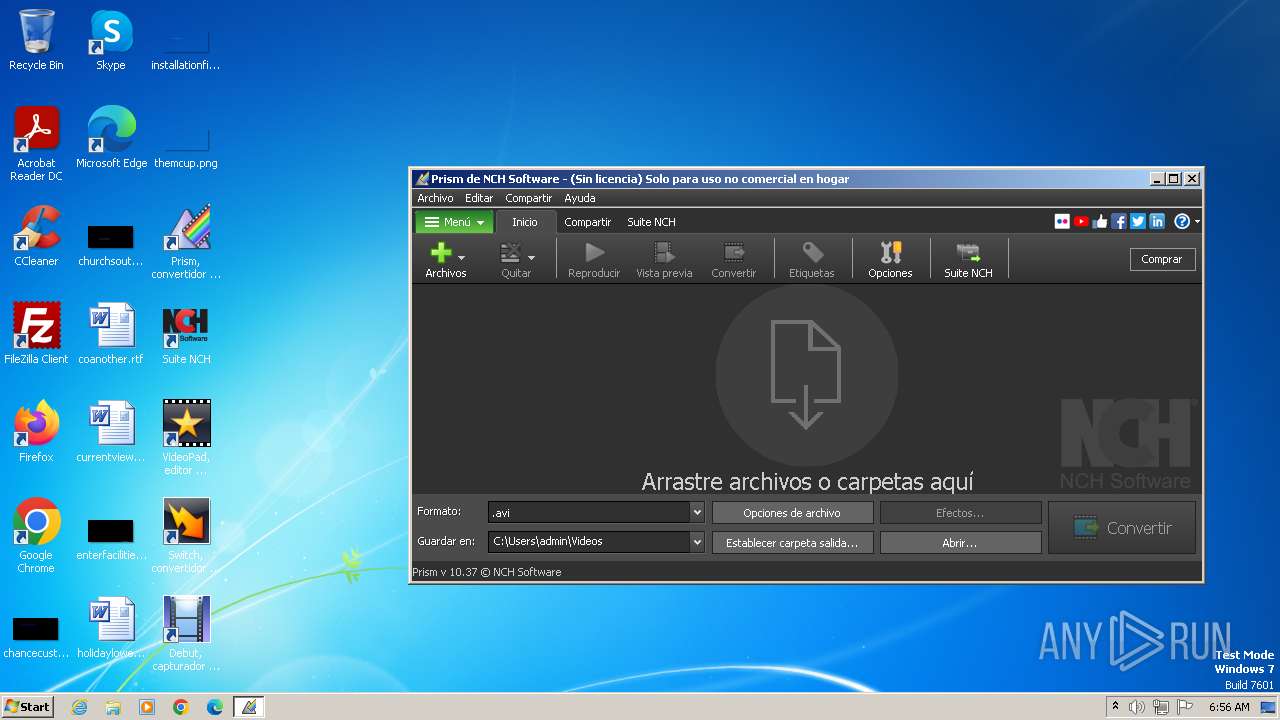Screen dimensions: 1280x720
Task: Click the Prism taskbar button
Action: (x=248, y=707)
